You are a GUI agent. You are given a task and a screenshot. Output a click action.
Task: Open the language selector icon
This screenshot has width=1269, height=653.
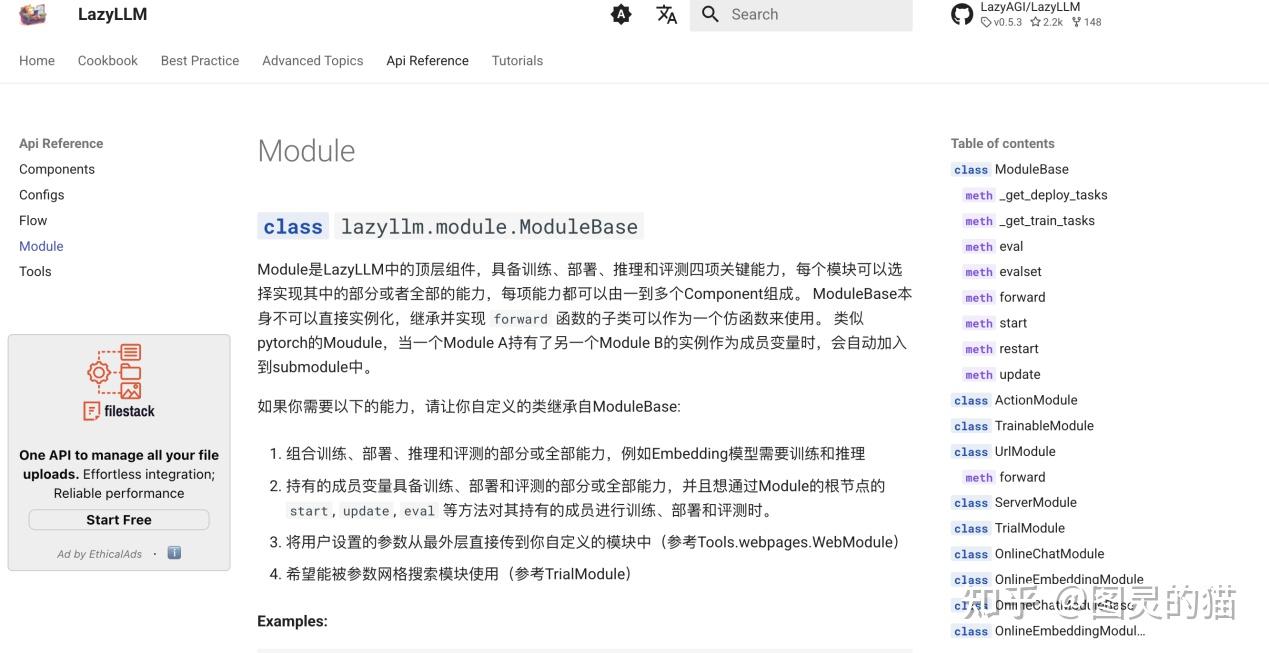(666, 14)
